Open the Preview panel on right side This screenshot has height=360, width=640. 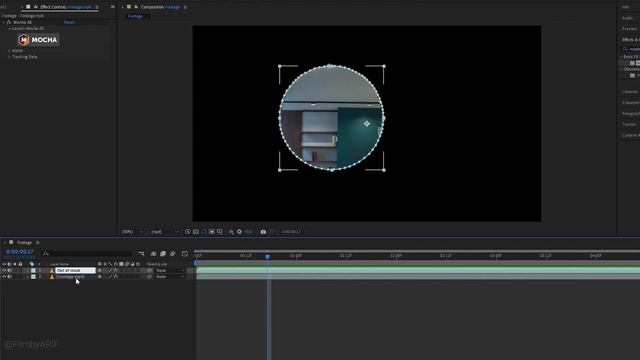(629, 29)
